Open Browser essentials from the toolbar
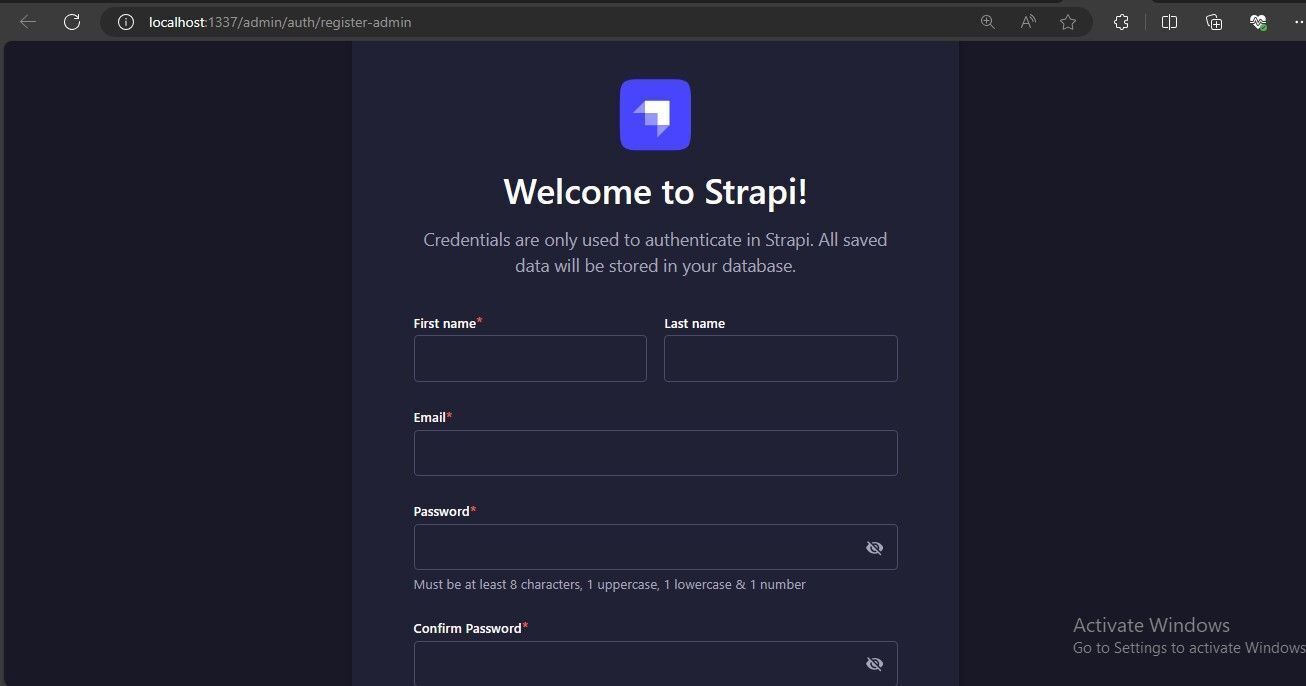1306x686 pixels. point(1257,21)
